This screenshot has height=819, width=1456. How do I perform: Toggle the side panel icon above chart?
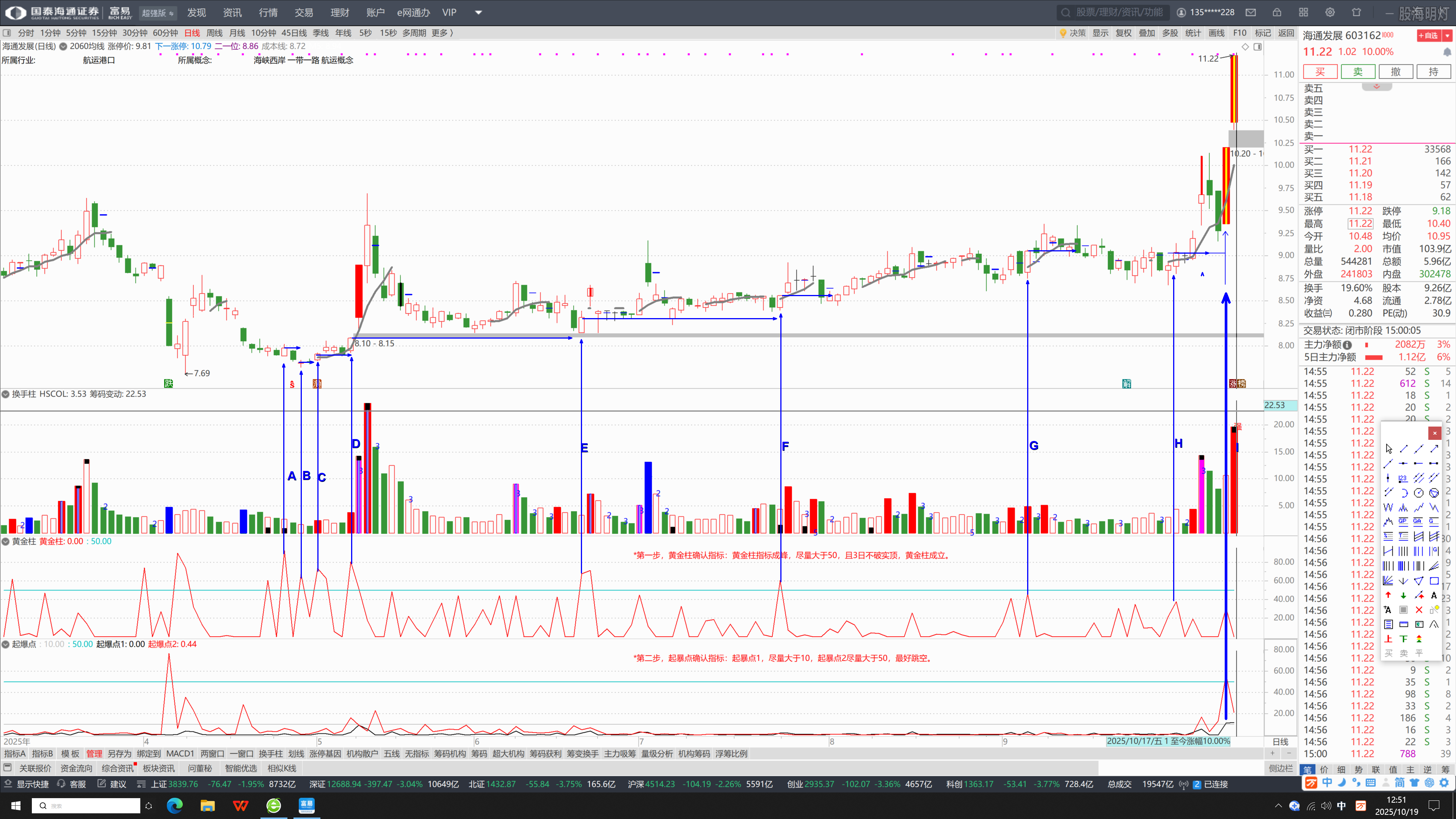[x=1258, y=47]
